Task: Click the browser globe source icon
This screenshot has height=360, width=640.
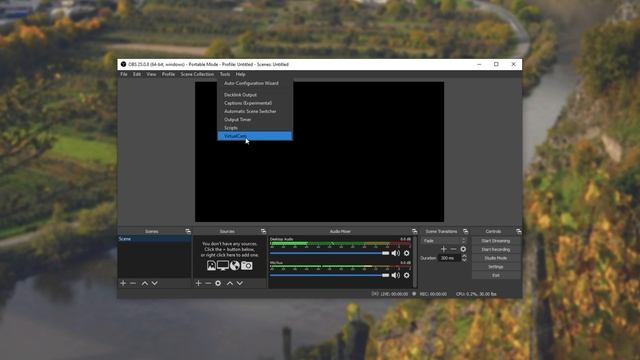Action: coord(235,266)
